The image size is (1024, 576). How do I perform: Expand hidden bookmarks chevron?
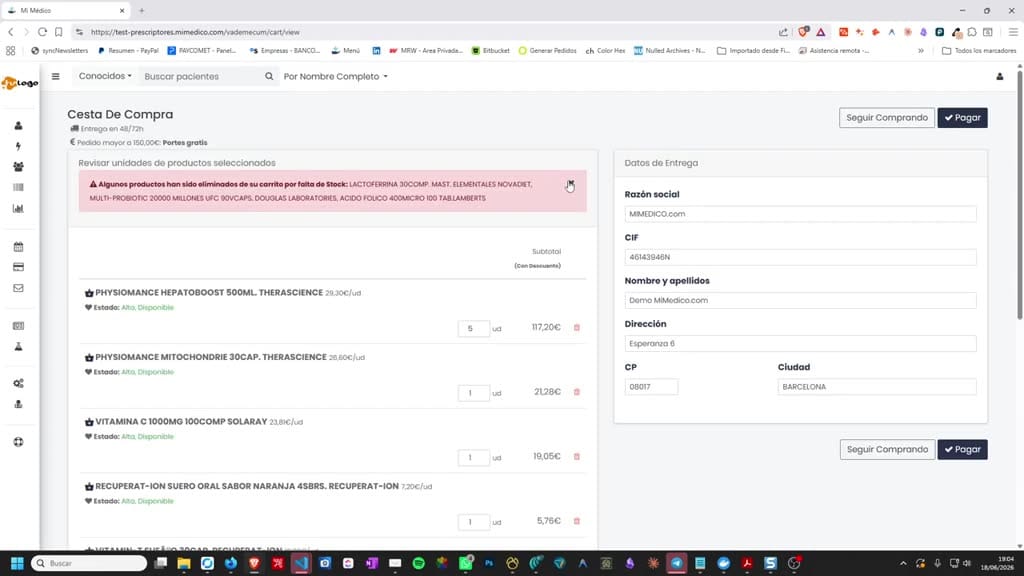(x=921, y=50)
